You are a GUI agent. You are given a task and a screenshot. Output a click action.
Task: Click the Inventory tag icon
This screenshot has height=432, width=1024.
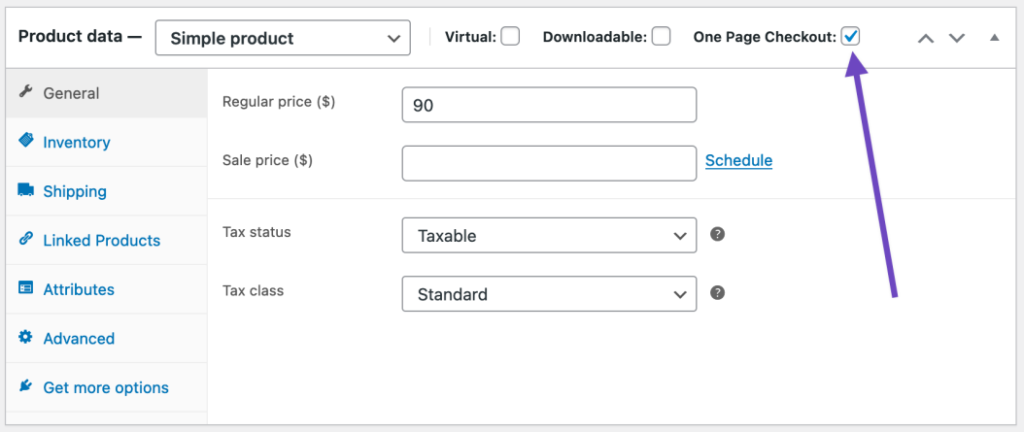[x=26, y=142]
